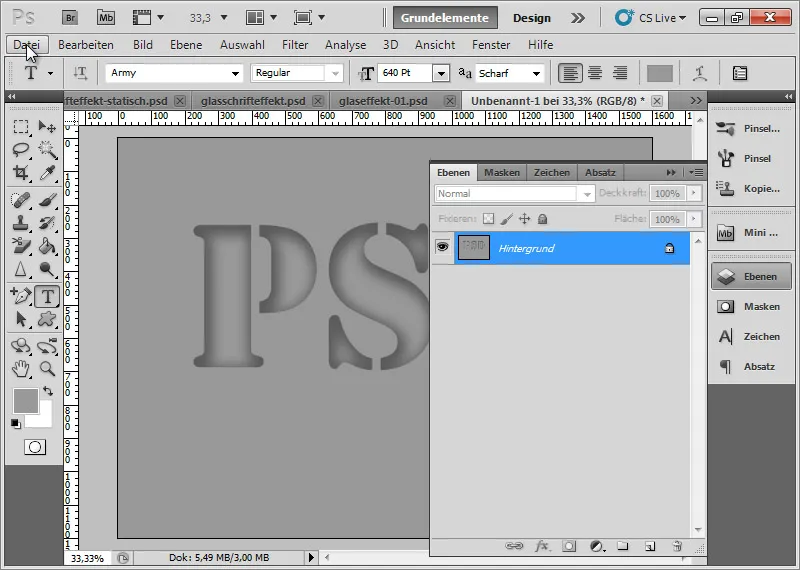Toggle lock all
Screen dimensions: 800x570
(x=542, y=219)
